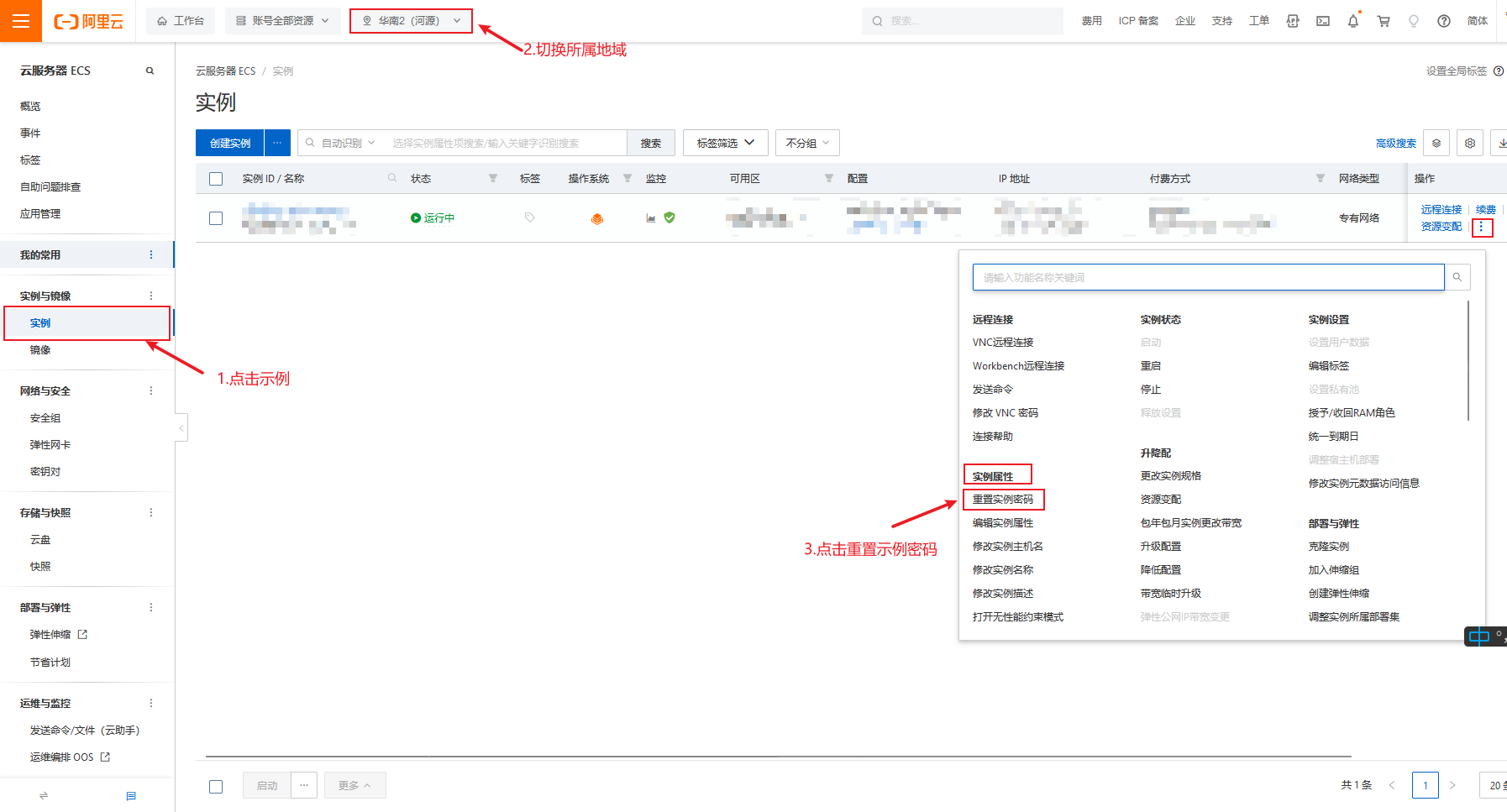Click the green security shield icon
The width and height of the screenshot is (1507, 812).
(669, 217)
